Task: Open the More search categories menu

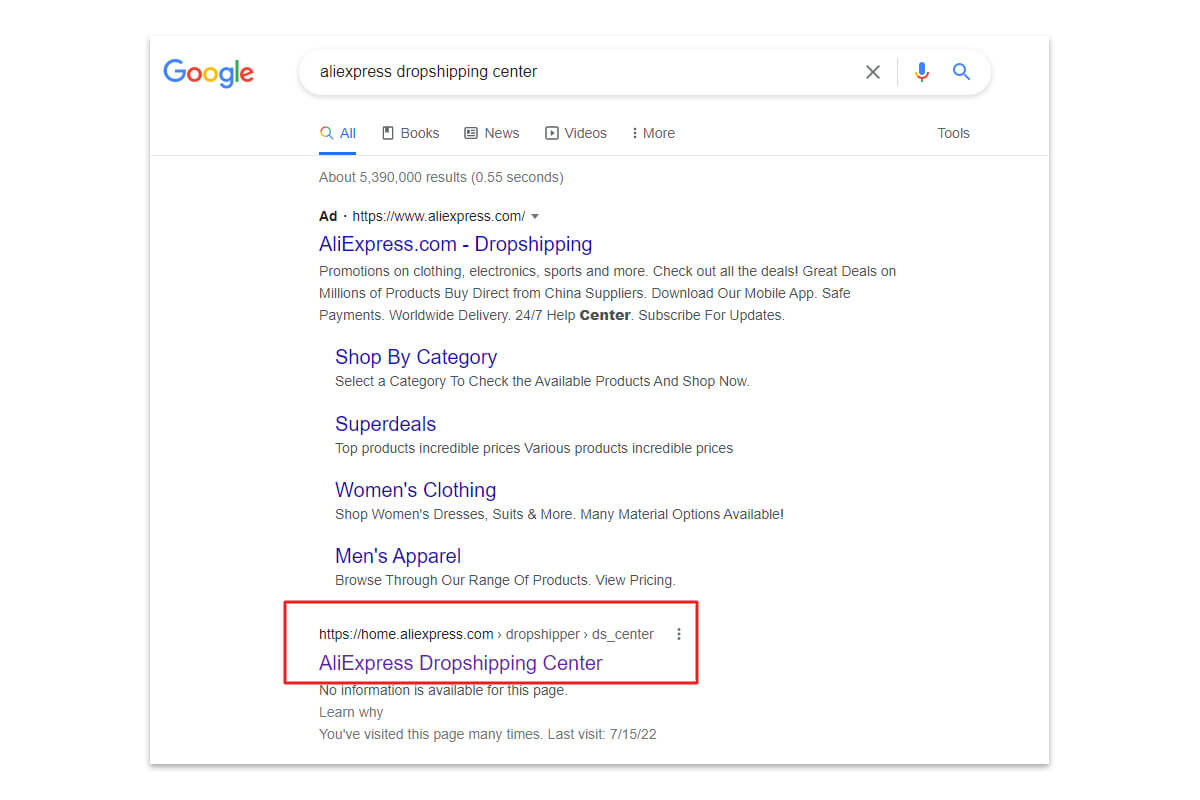Action: [x=653, y=133]
